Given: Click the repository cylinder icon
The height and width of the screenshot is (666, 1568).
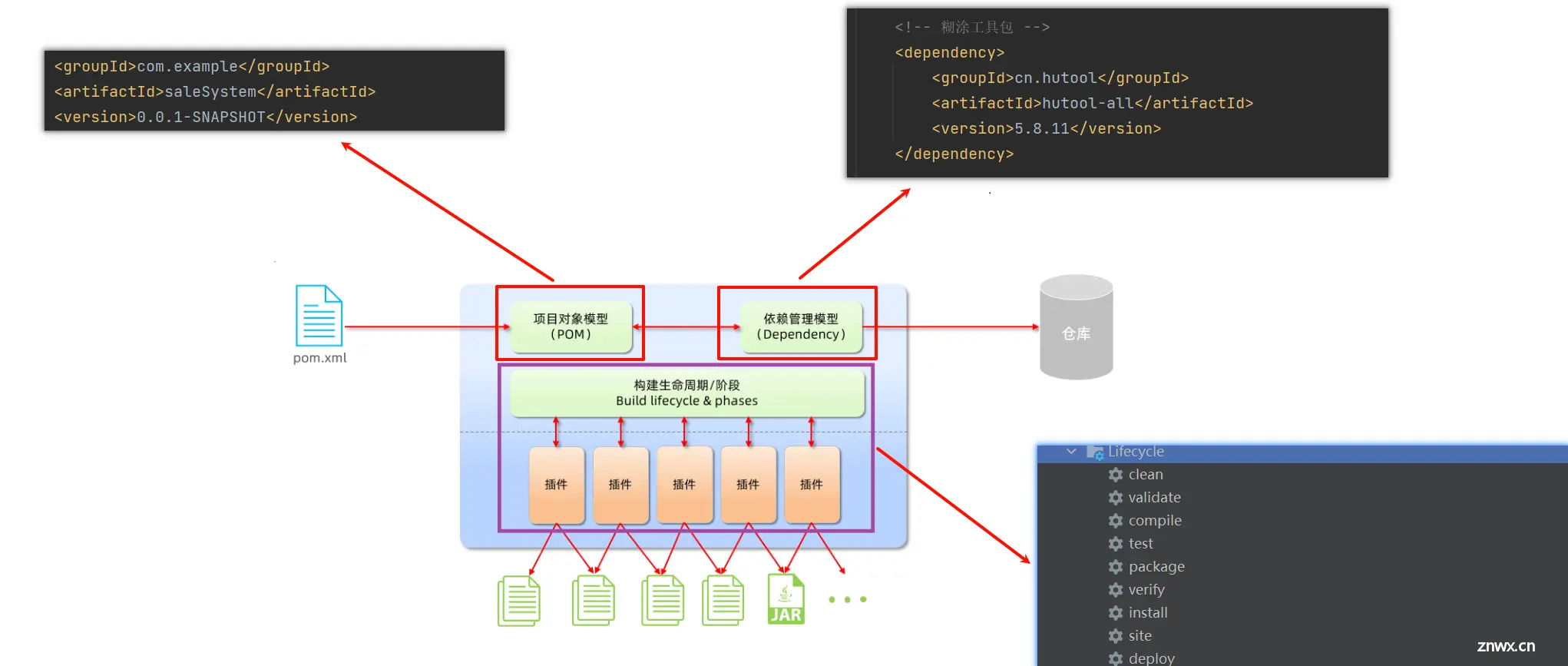Looking at the screenshot, I should click(1076, 327).
